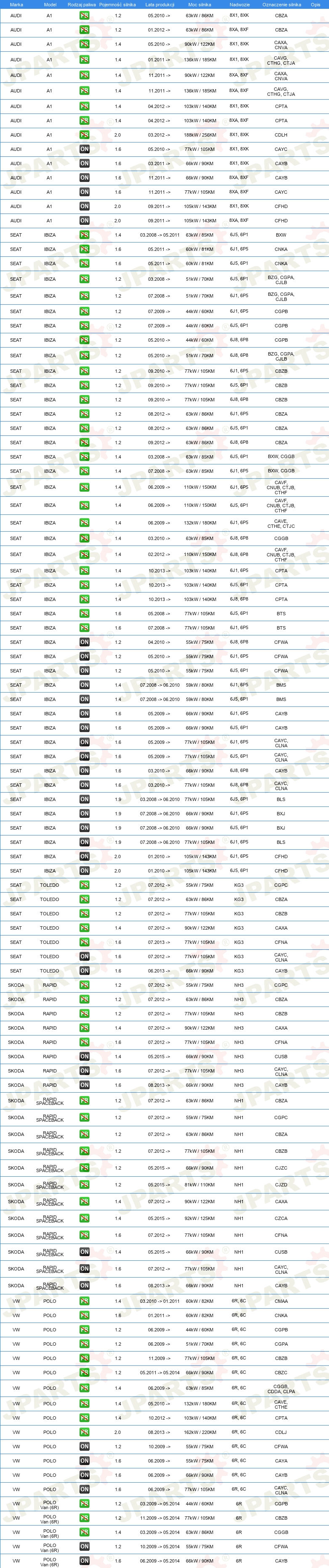Click diesel ON icon in Polo Van CFWA row
The image size is (329, 1568).
click(x=84, y=1546)
